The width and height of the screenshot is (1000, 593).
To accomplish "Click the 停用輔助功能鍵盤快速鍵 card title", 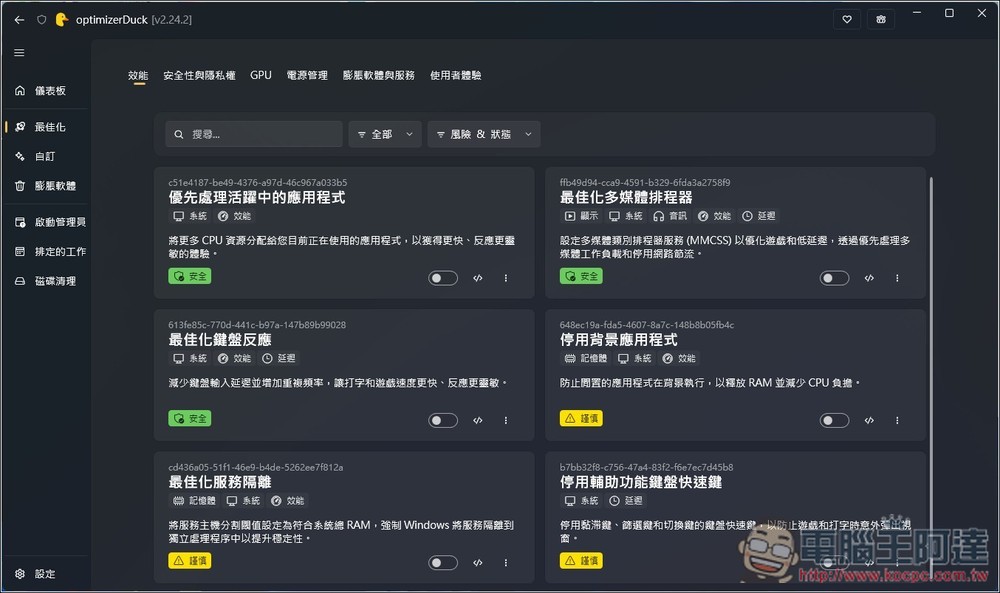I will [x=641, y=482].
